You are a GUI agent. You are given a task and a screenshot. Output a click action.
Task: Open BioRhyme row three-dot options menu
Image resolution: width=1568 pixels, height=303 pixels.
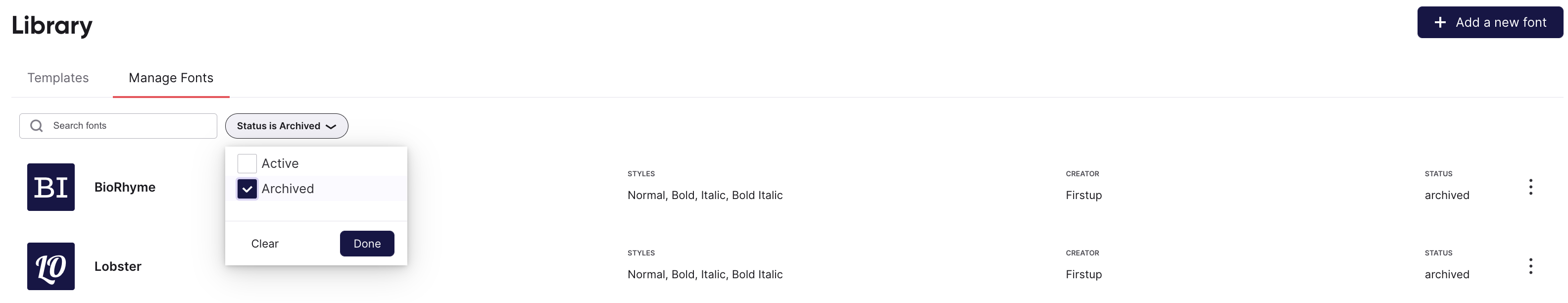(1530, 188)
